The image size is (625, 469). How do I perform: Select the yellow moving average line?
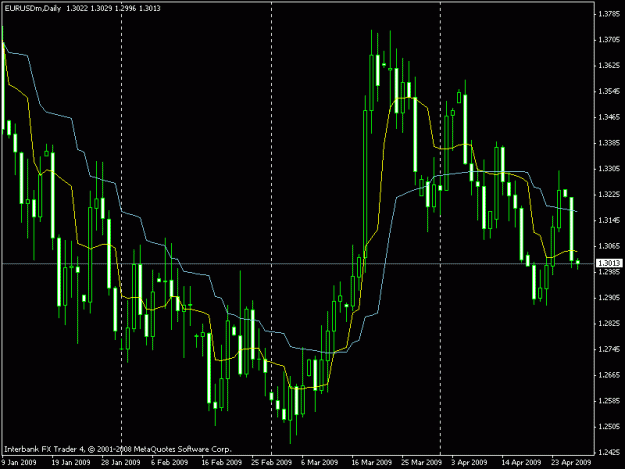[x=383, y=144]
